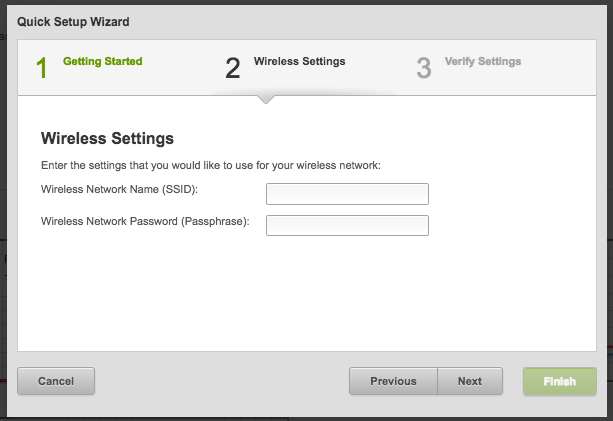The image size is (613, 421).
Task: Click the step pointer arrow under Wireless Settings
Action: point(266,100)
